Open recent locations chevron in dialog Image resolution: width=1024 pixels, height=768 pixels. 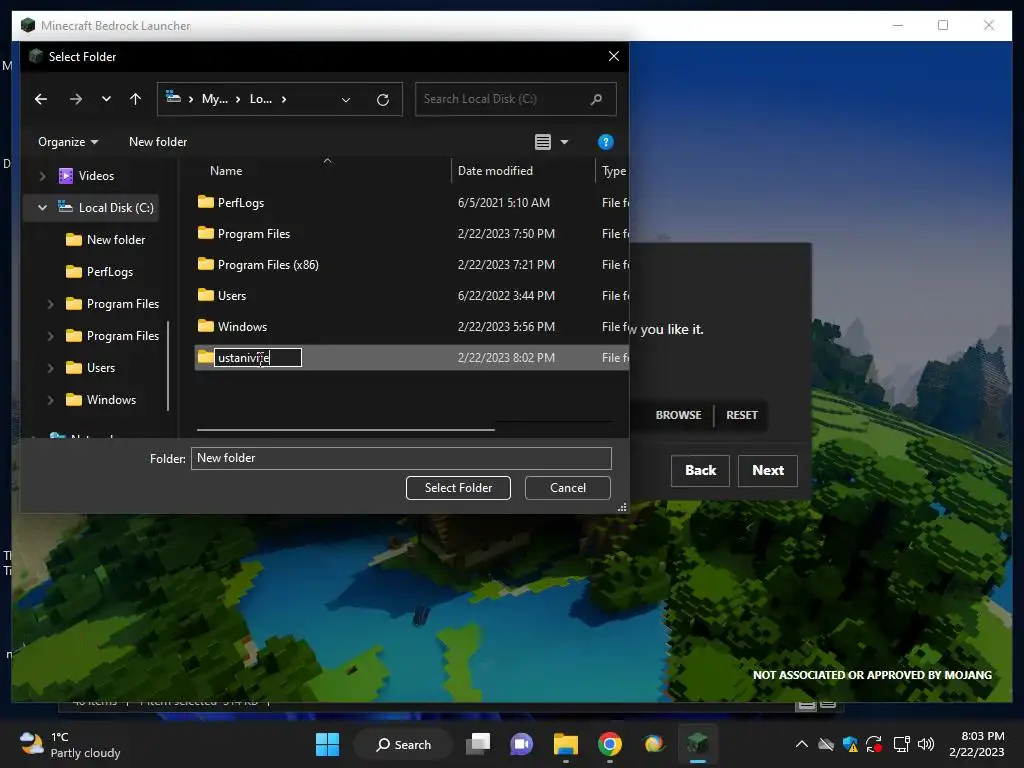(x=106, y=99)
